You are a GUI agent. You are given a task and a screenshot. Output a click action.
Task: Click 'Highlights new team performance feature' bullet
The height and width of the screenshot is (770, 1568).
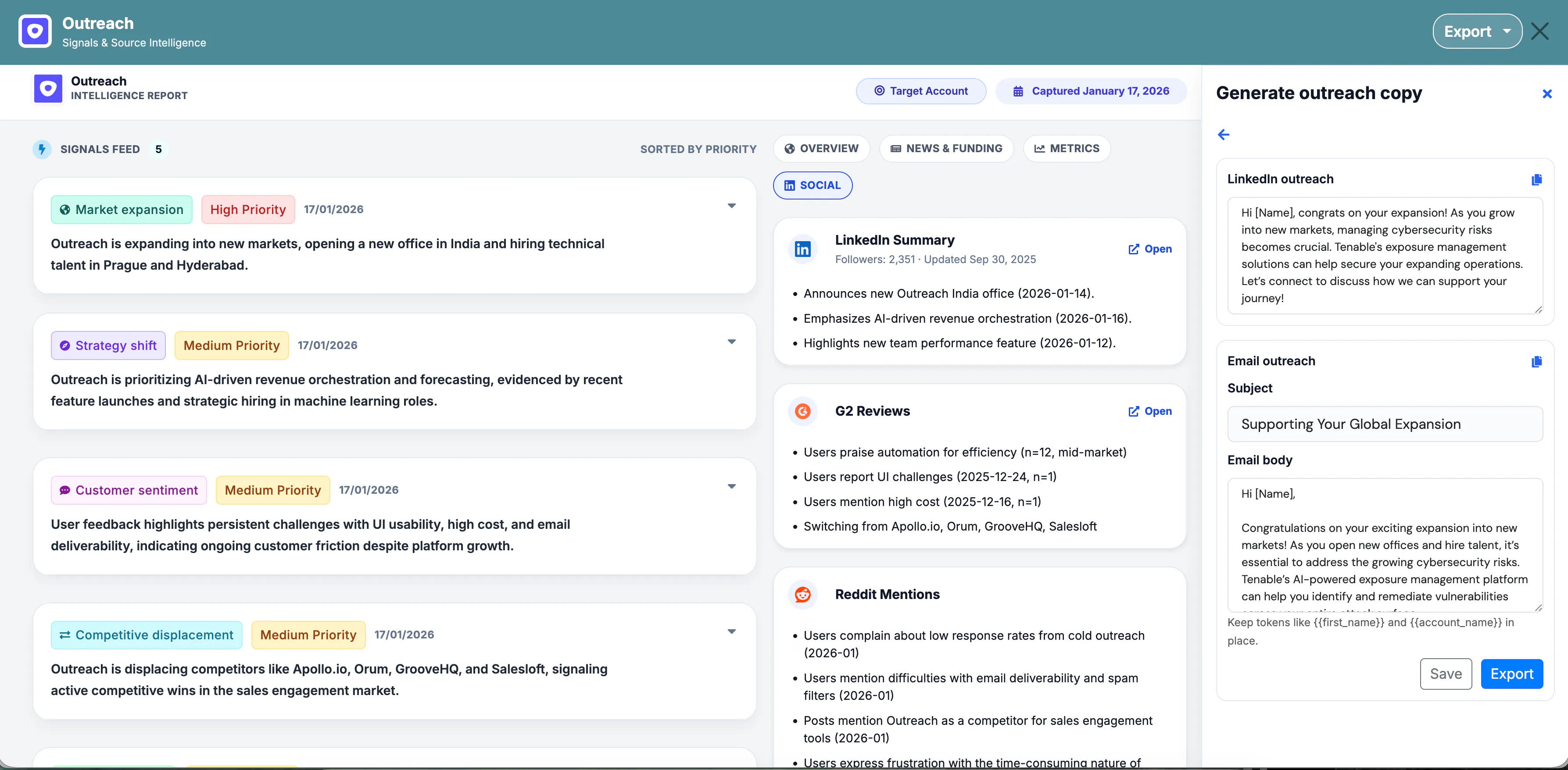pyautogui.click(x=959, y=343)
